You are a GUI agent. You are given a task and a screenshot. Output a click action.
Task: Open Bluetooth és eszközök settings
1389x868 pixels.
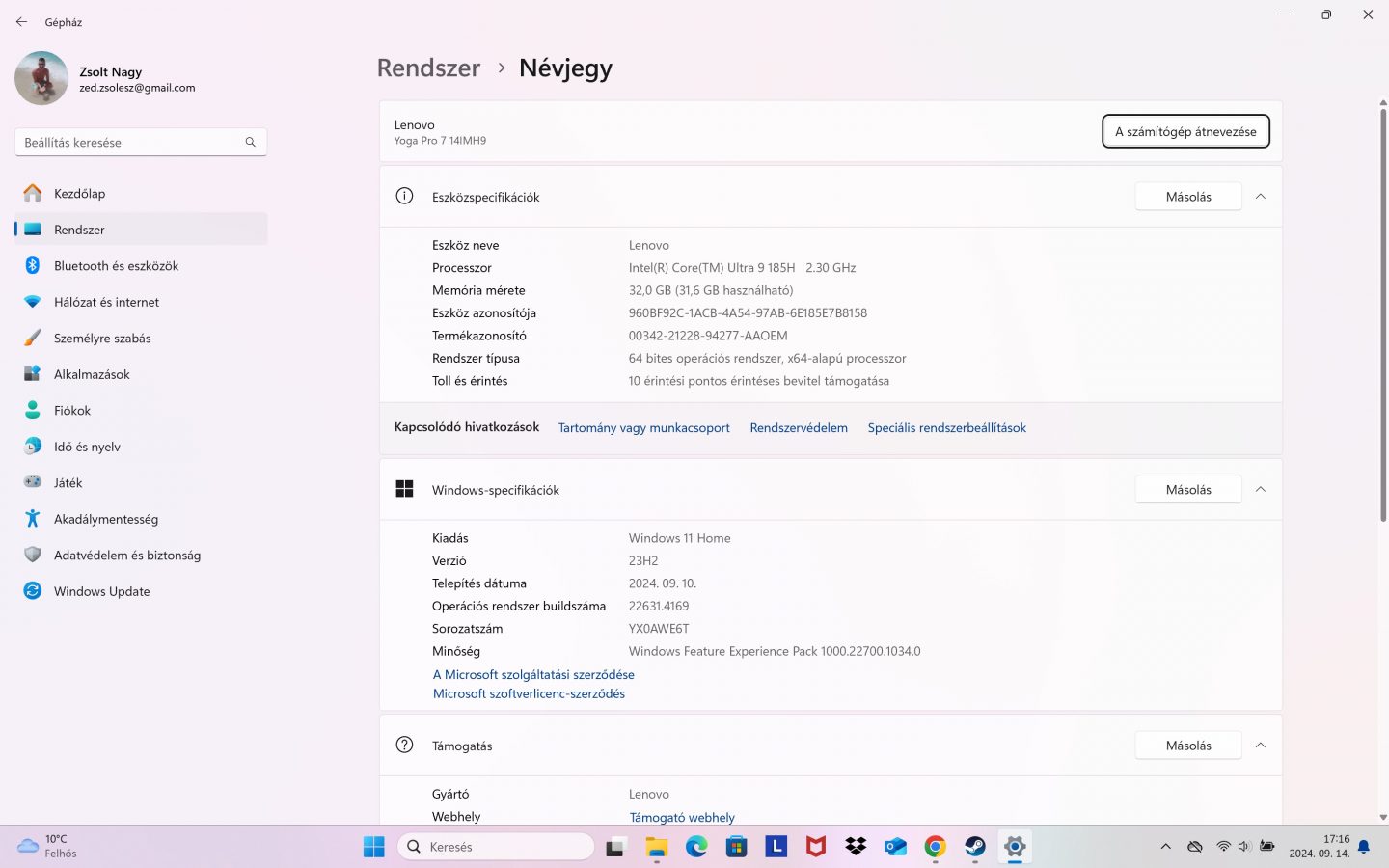(x=141, y=265)
